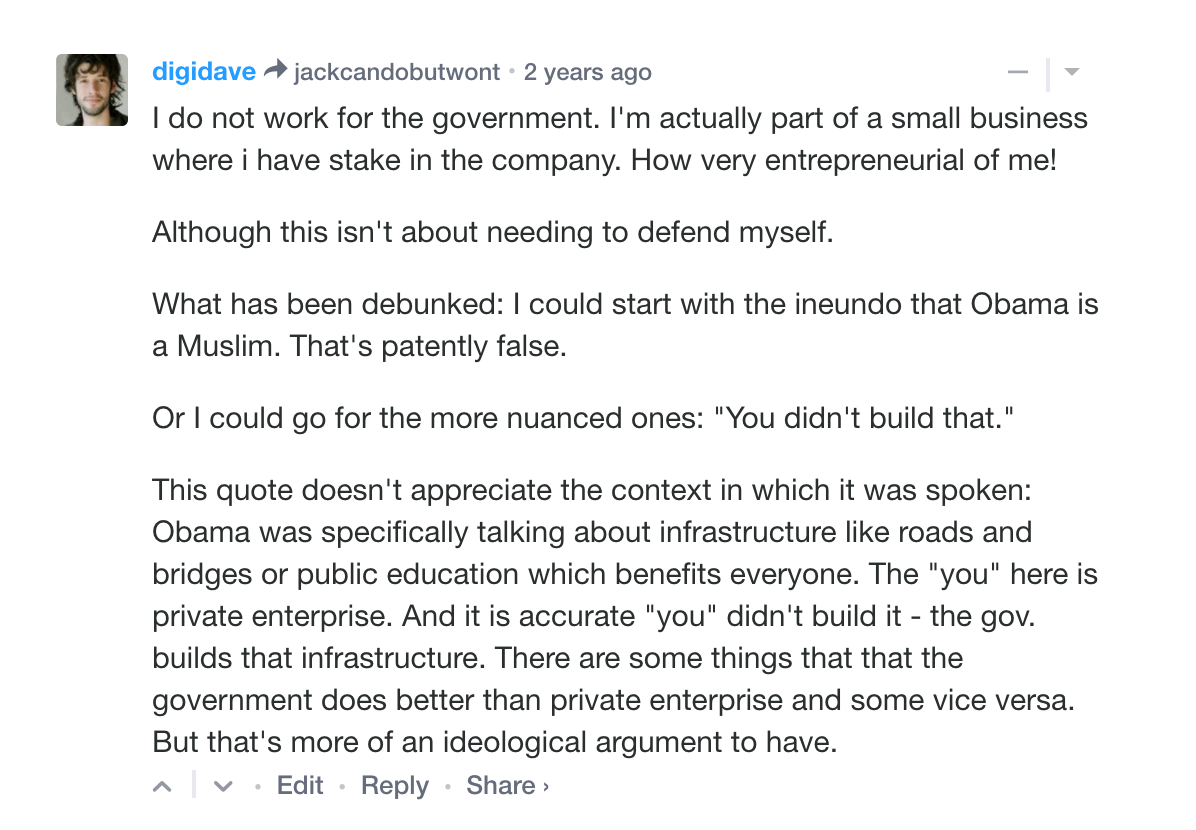
Task: Click the paragraph starting "What has been debunked"
Action: click(625, 326)
